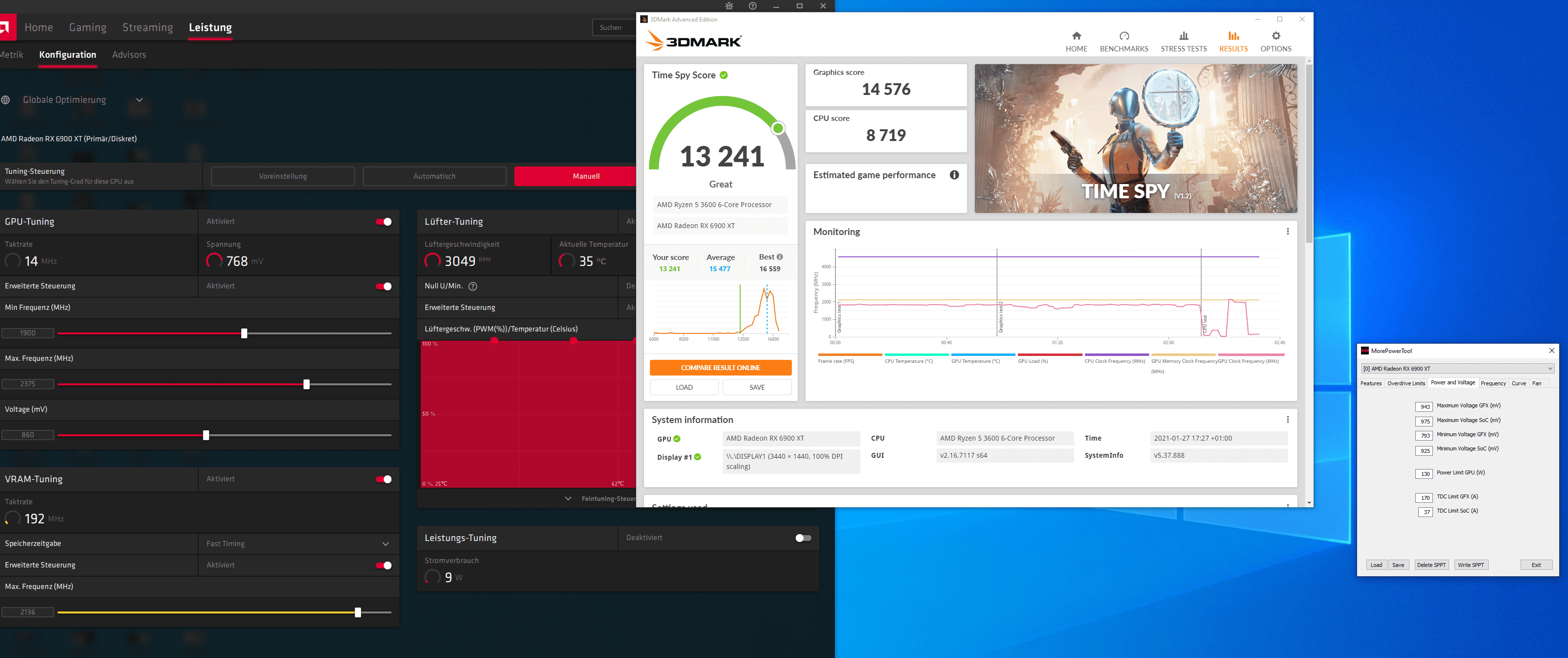Open 3DMark STRESS TESTS section
1568x658 pixels.
point(1183,42)
